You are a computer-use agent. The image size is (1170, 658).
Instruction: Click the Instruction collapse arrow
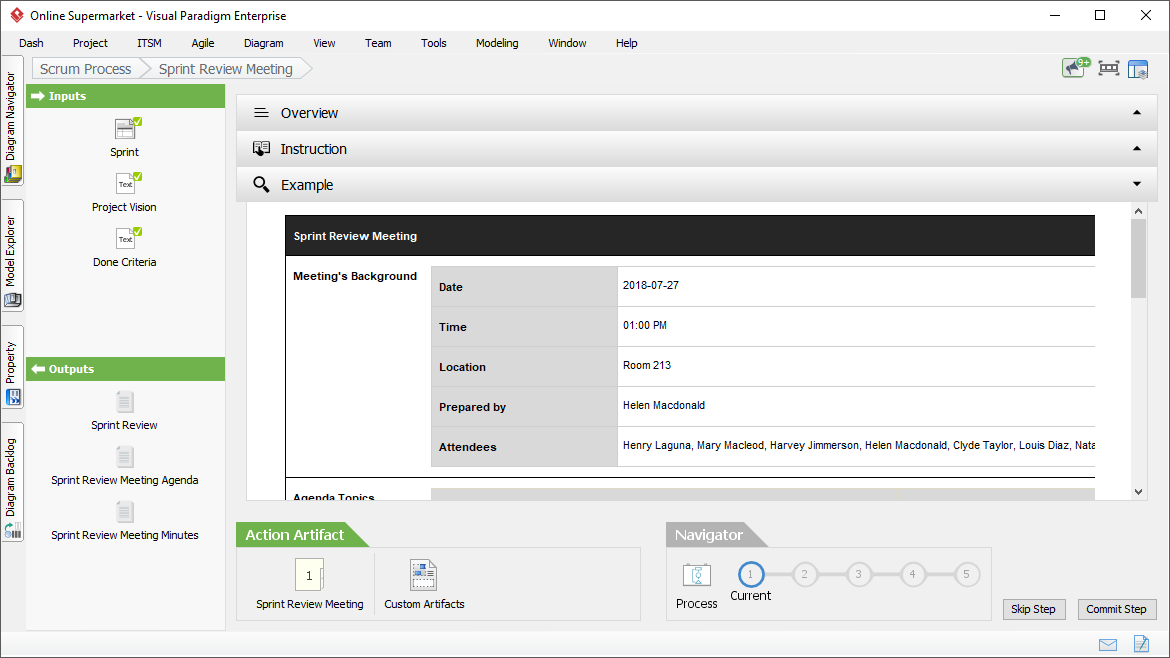coord(1136,148)
